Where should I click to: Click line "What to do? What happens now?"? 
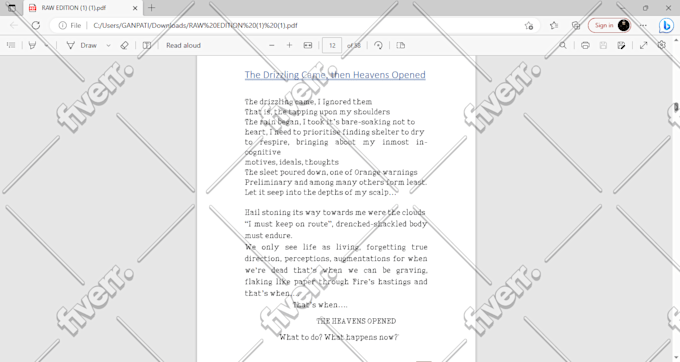[x=338, y=337]
